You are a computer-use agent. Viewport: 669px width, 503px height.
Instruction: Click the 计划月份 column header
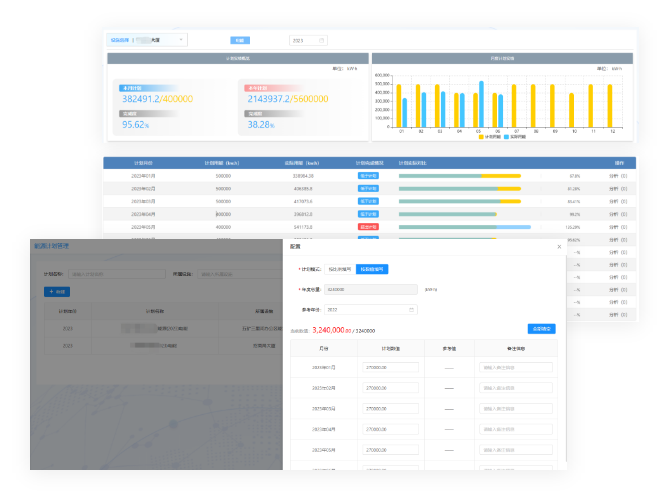pyautogui.click(x=142, y=162)
